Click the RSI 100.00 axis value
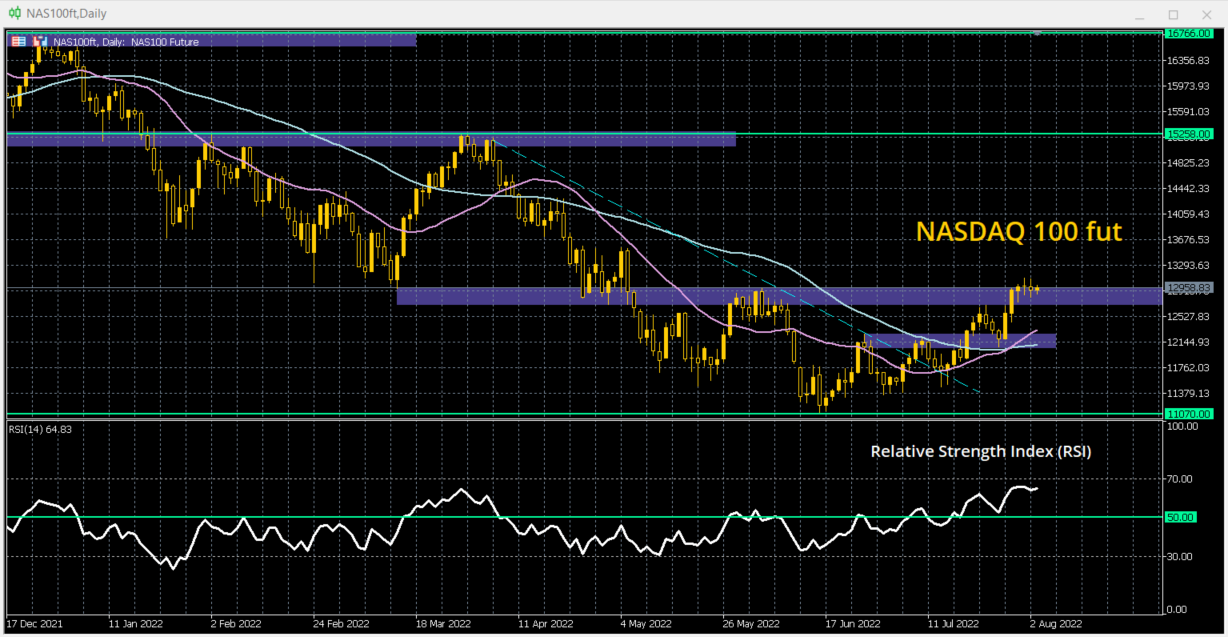The height and width of the screenshot is (637, 1228). (x=1184, y=426)
